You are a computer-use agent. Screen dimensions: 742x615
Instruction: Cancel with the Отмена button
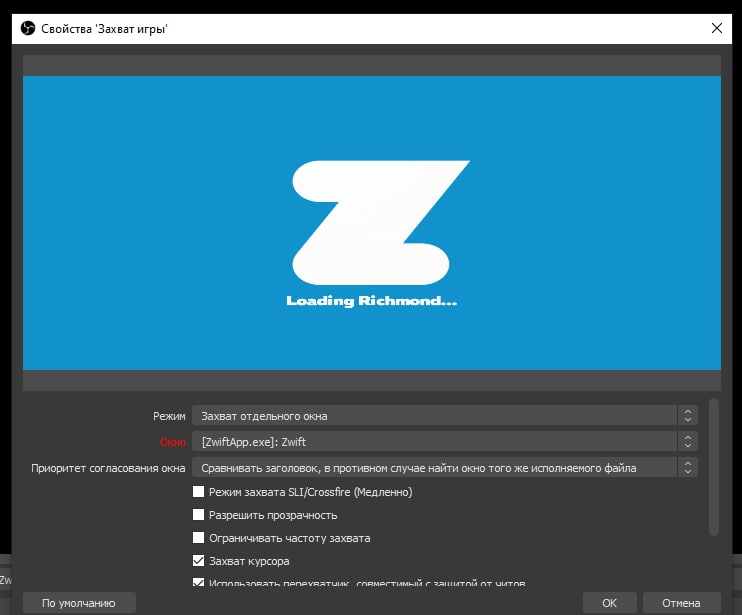pyautogui.click(x=681, y=603)
